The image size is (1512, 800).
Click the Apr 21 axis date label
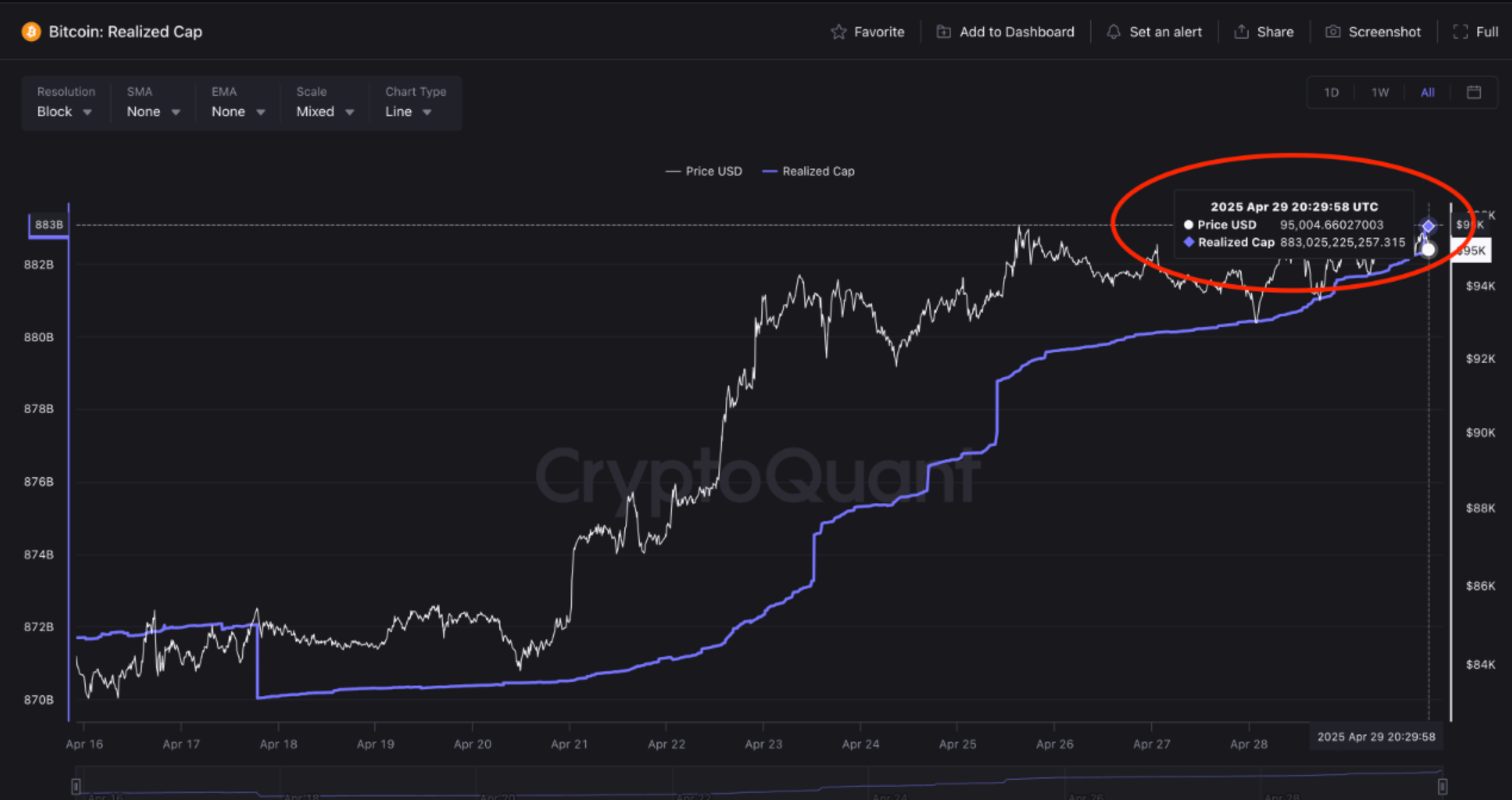click(569, 744)
